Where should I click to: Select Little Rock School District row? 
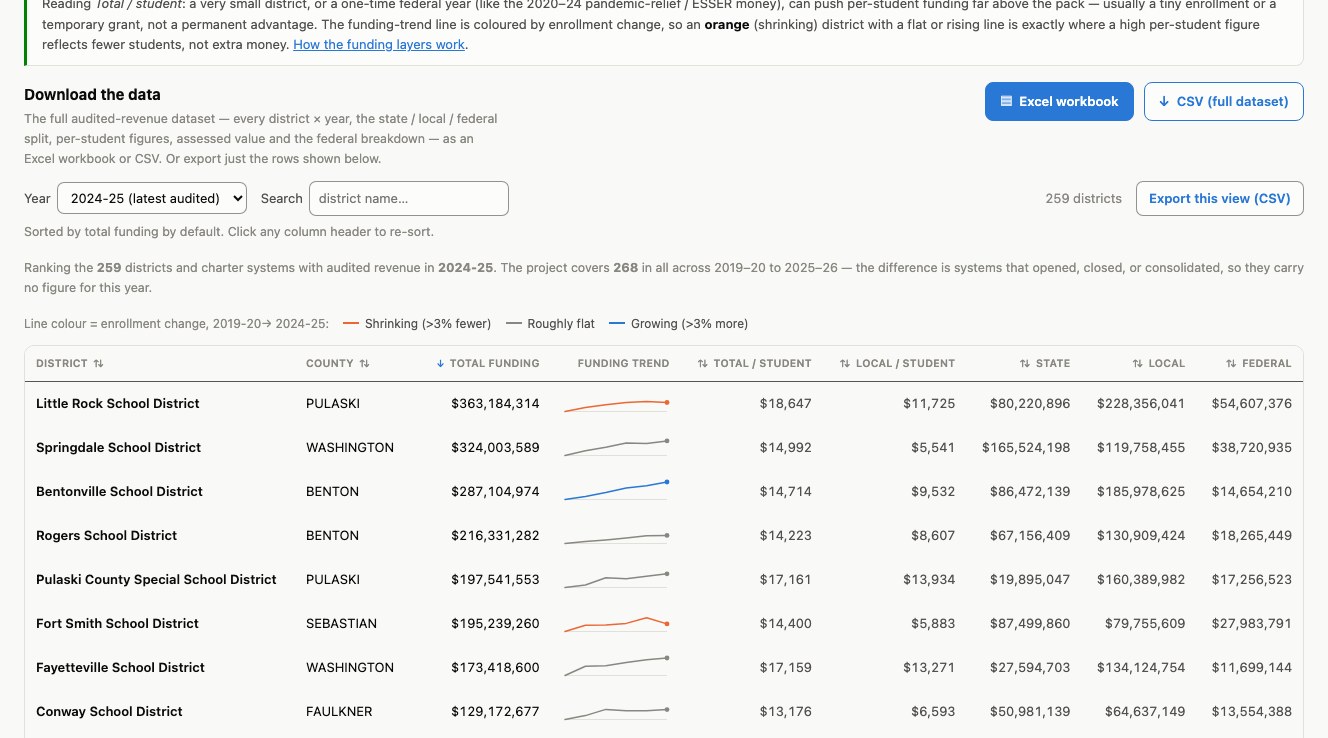[x=664, y=403]
